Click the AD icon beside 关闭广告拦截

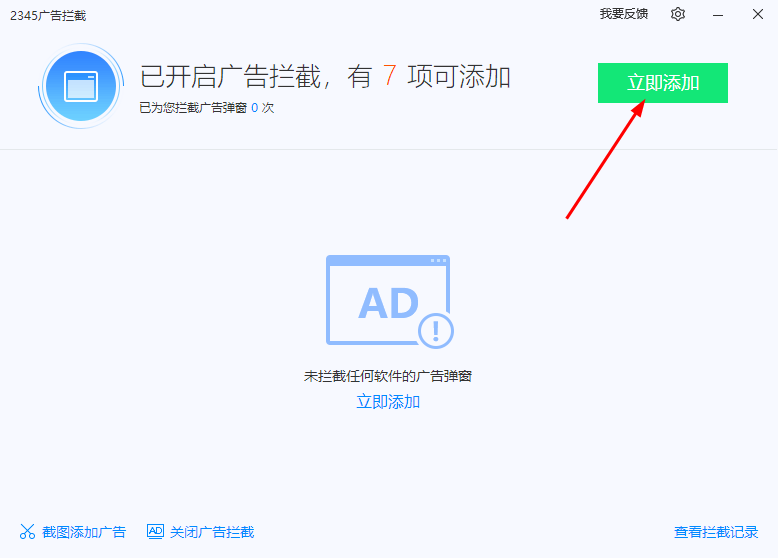[x=155, y=531]
